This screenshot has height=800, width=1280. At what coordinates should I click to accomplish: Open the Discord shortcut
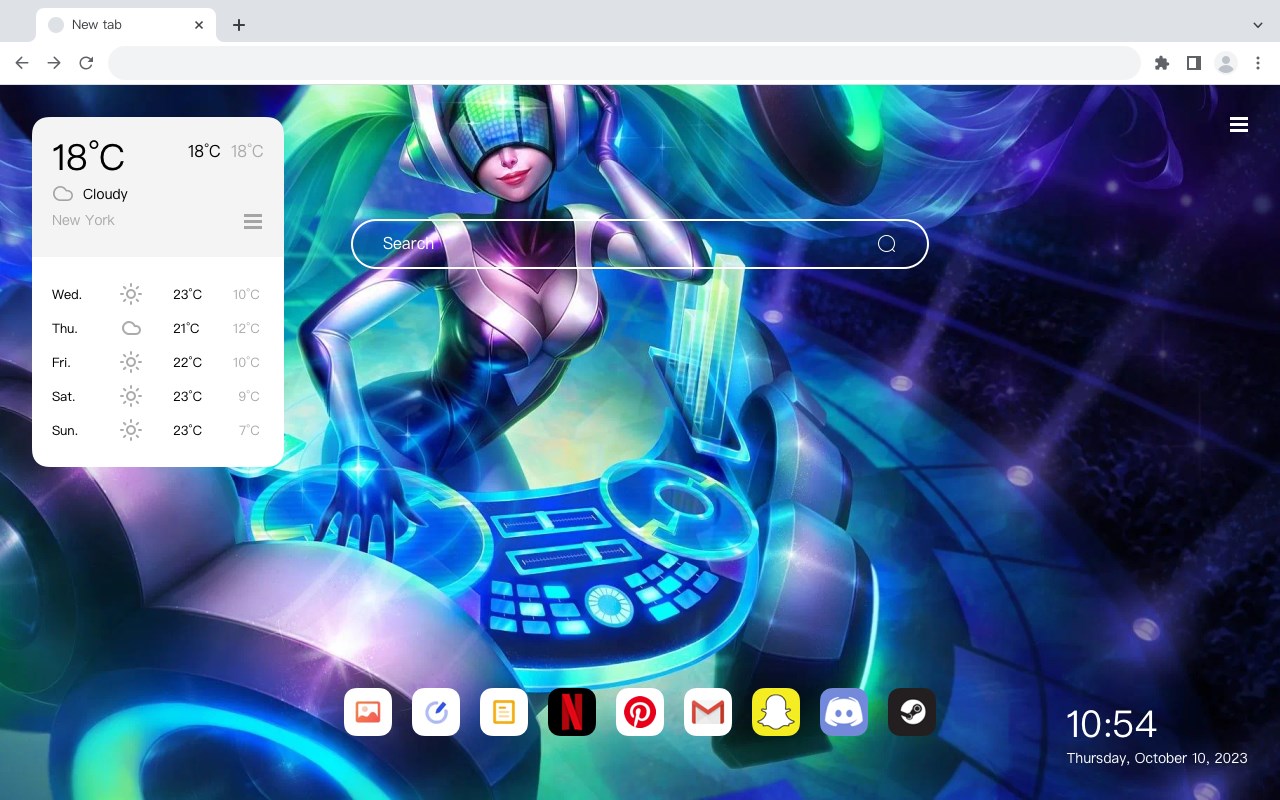[844, 712]
